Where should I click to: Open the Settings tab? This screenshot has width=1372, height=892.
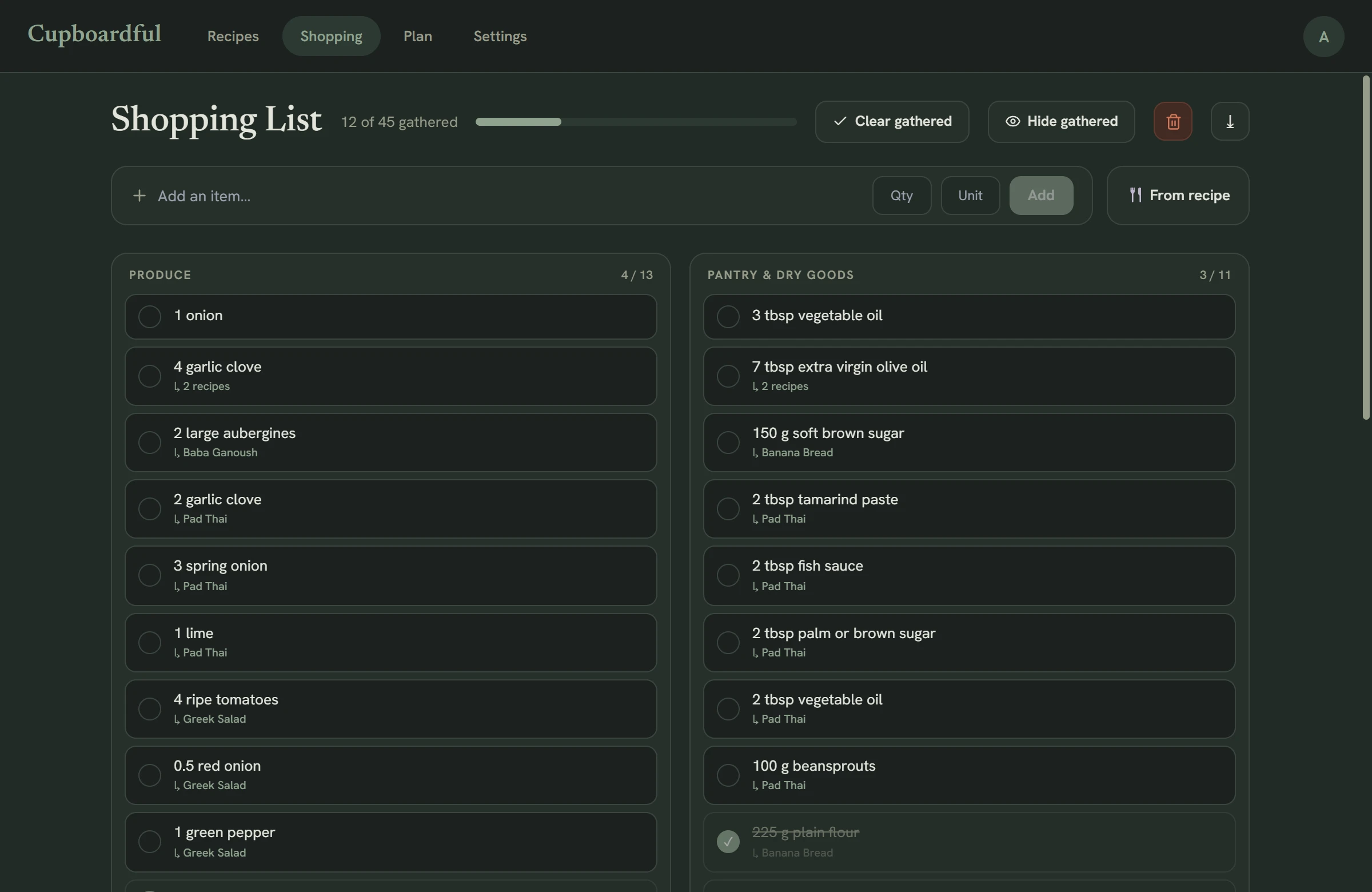coord(500,37)
